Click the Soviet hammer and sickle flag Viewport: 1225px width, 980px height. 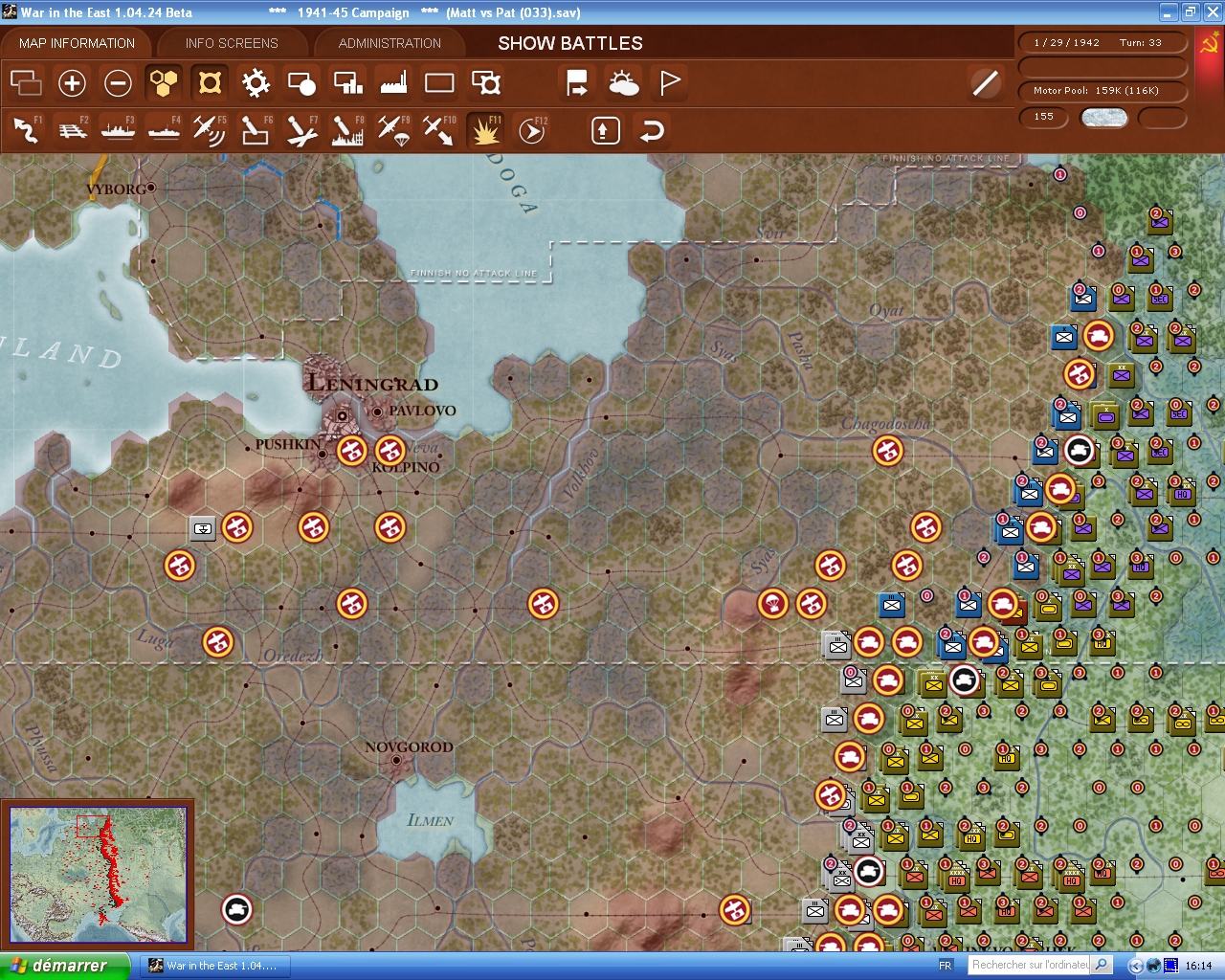tap(1210, 44)
